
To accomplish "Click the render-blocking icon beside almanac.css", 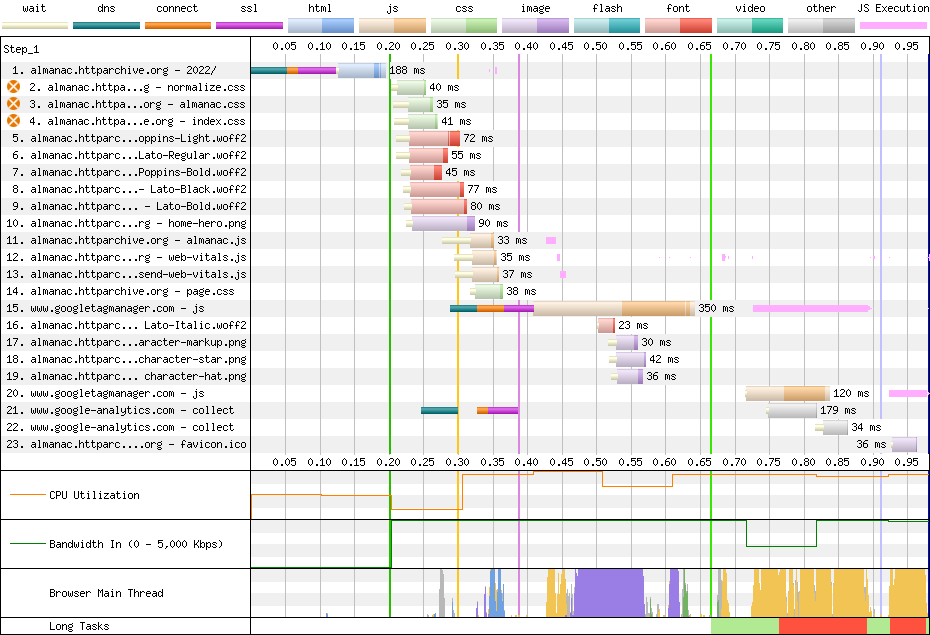I will [x=13, y=104].
